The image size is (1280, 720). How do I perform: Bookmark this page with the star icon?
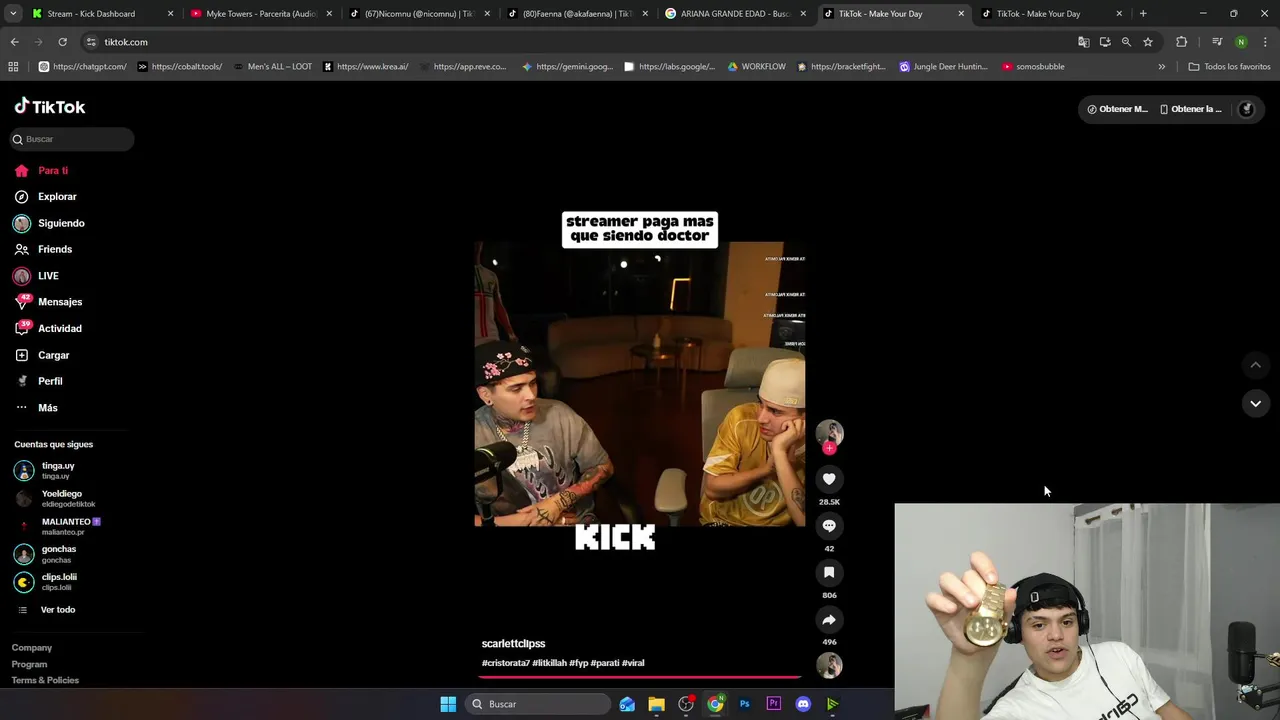(x=1148, y=42)
